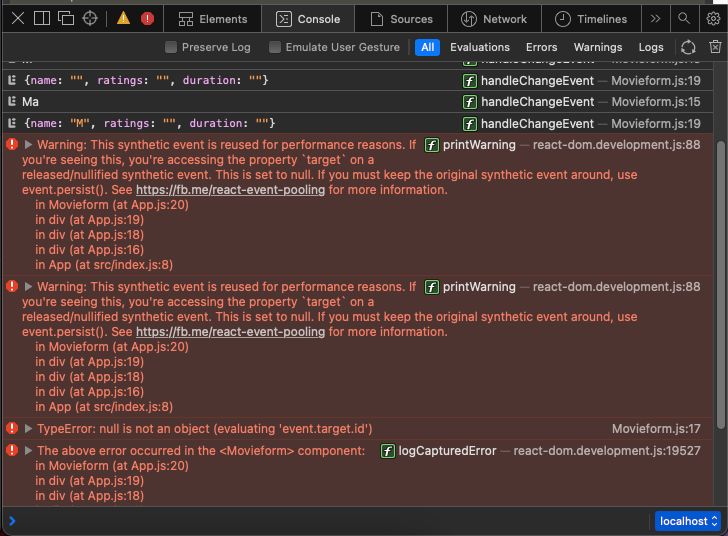Viewport: 728px width, 536px height.
Task: Click the error icon on the first warning
Action: (12, 144)
